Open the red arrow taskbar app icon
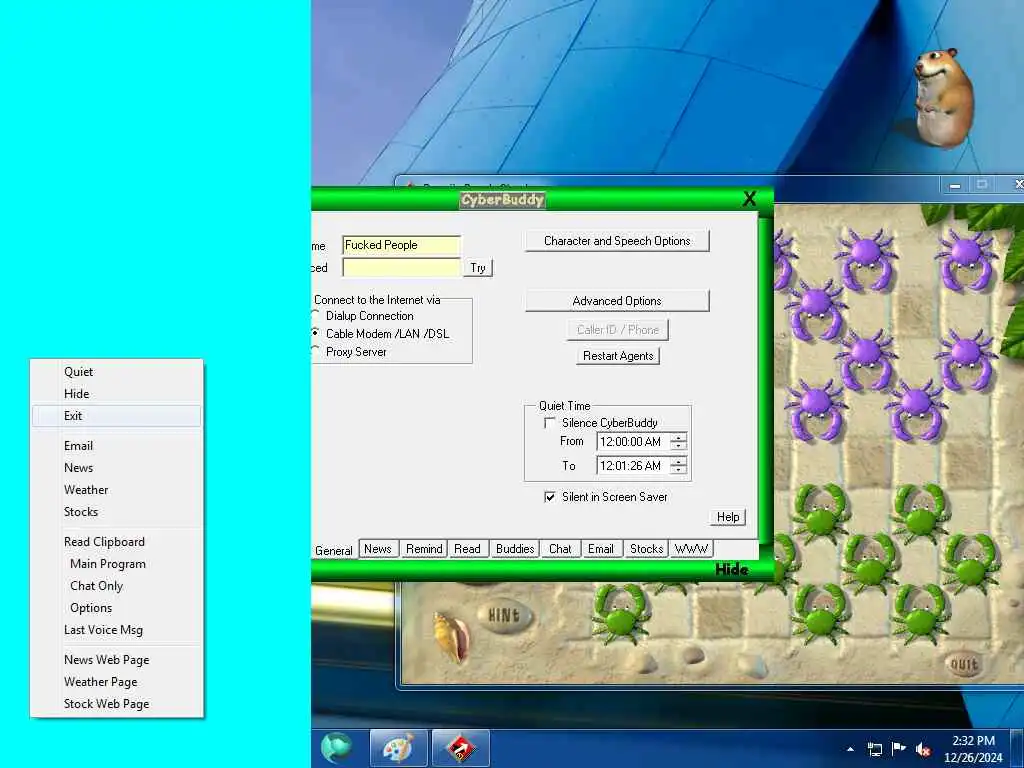This screenshot has width=1024, height=768. 461,748
